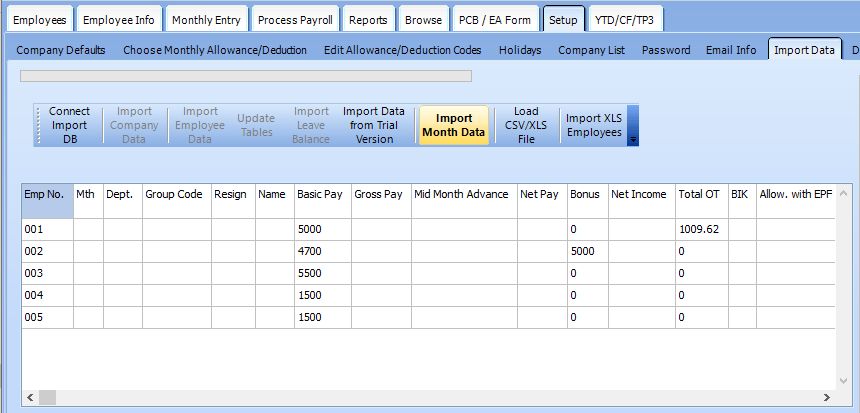Click the Emp No. column header
860x413 pixels.
click(x=47, y=194)
